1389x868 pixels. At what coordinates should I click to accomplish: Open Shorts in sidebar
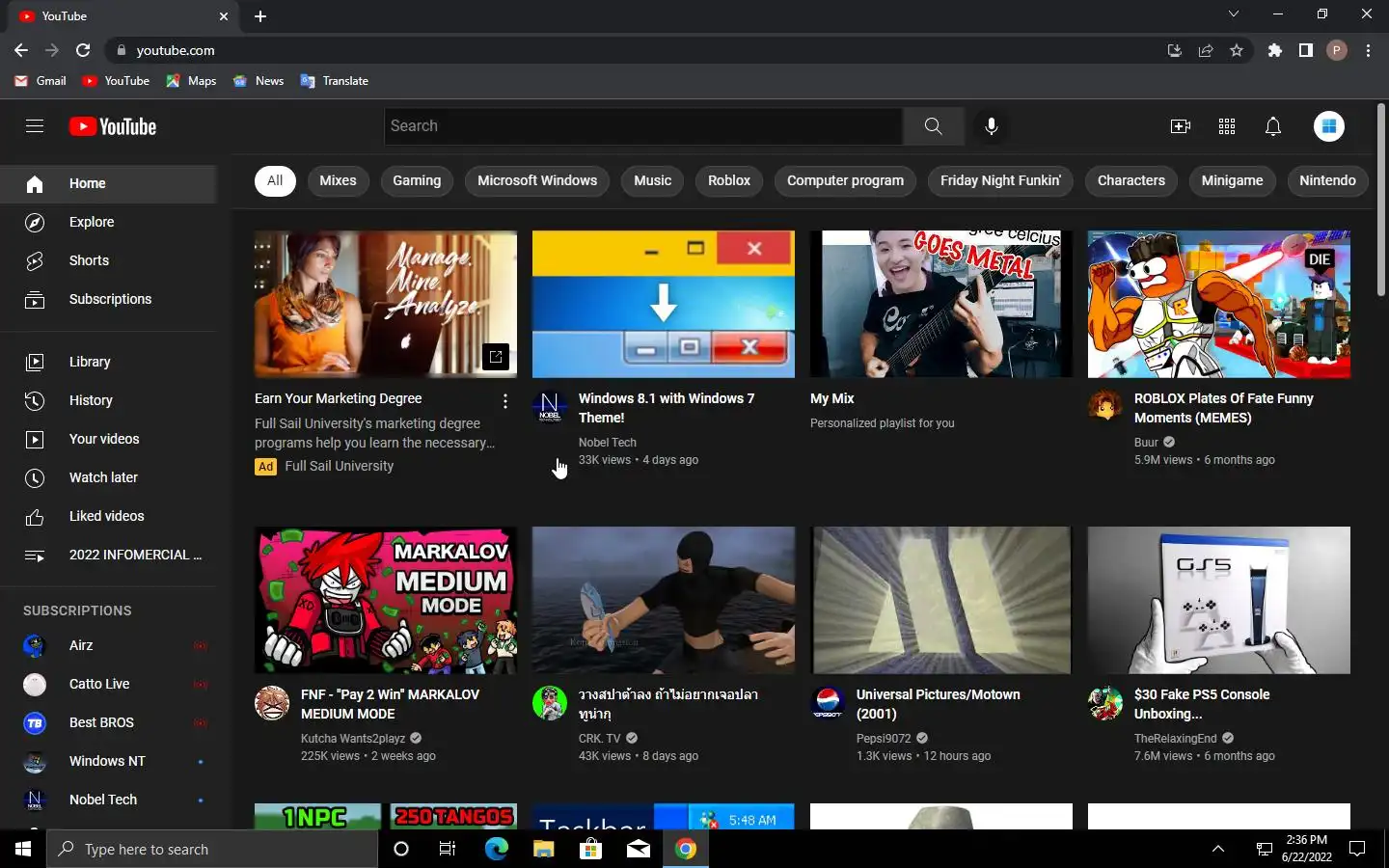click(108, 260)
